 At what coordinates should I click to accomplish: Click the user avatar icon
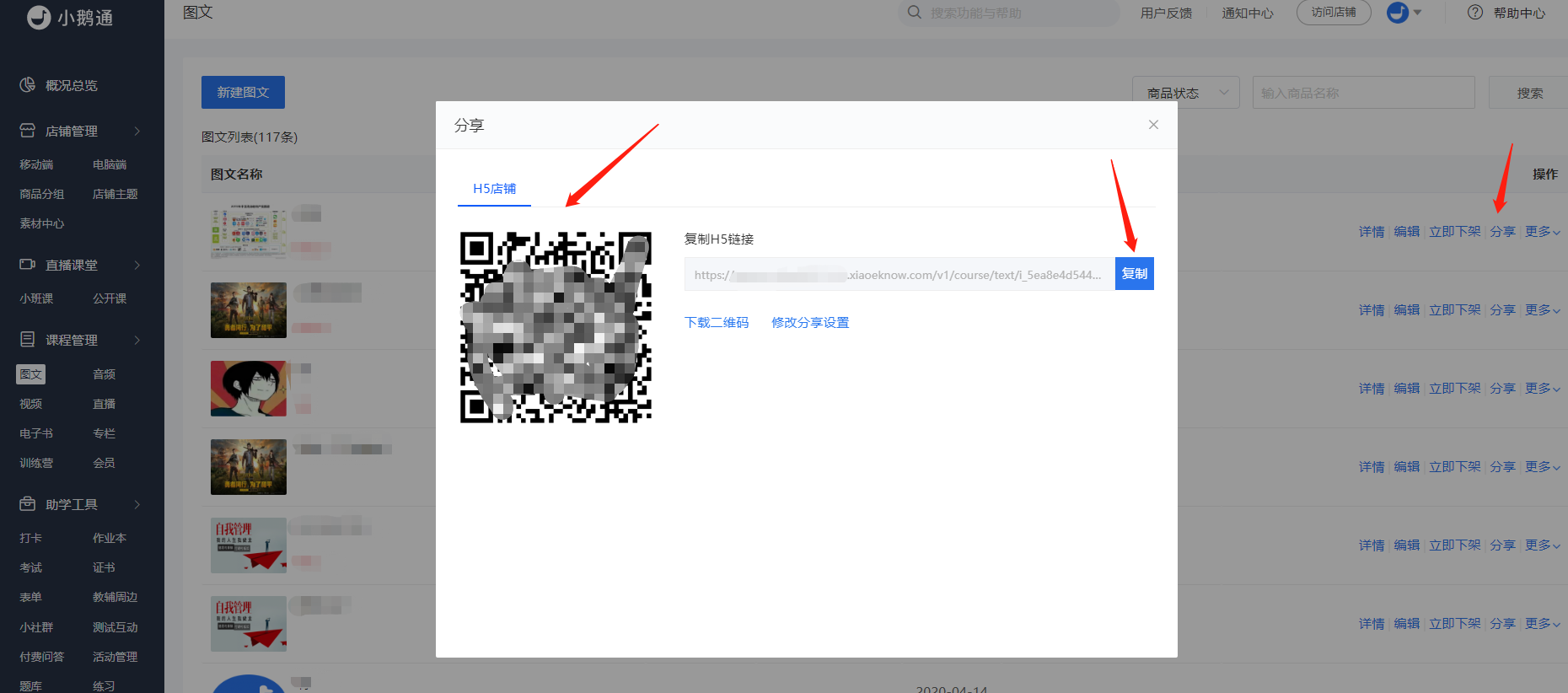coord(1398,13)
